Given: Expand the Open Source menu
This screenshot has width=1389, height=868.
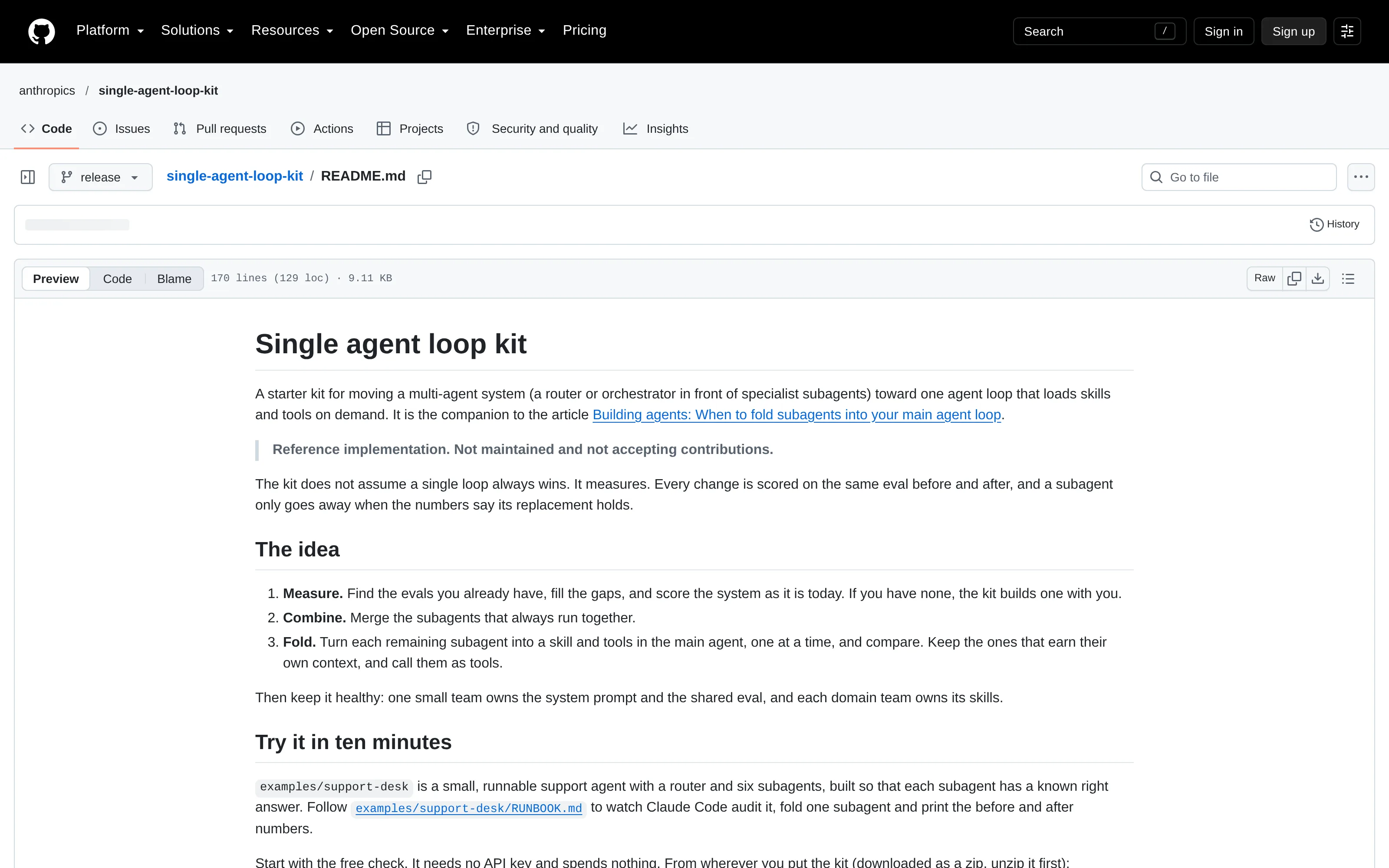Looking at the screenshot, I should [399, 30].
